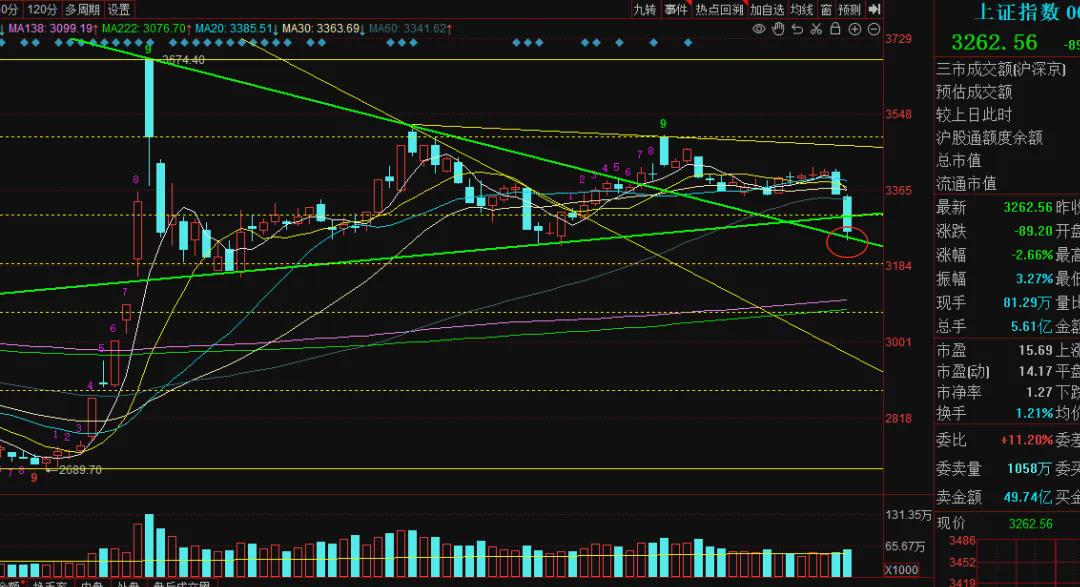Click the 卖金额 value 49.74亿
Screen dimensions: 1080x587
tap(1028, 497)
